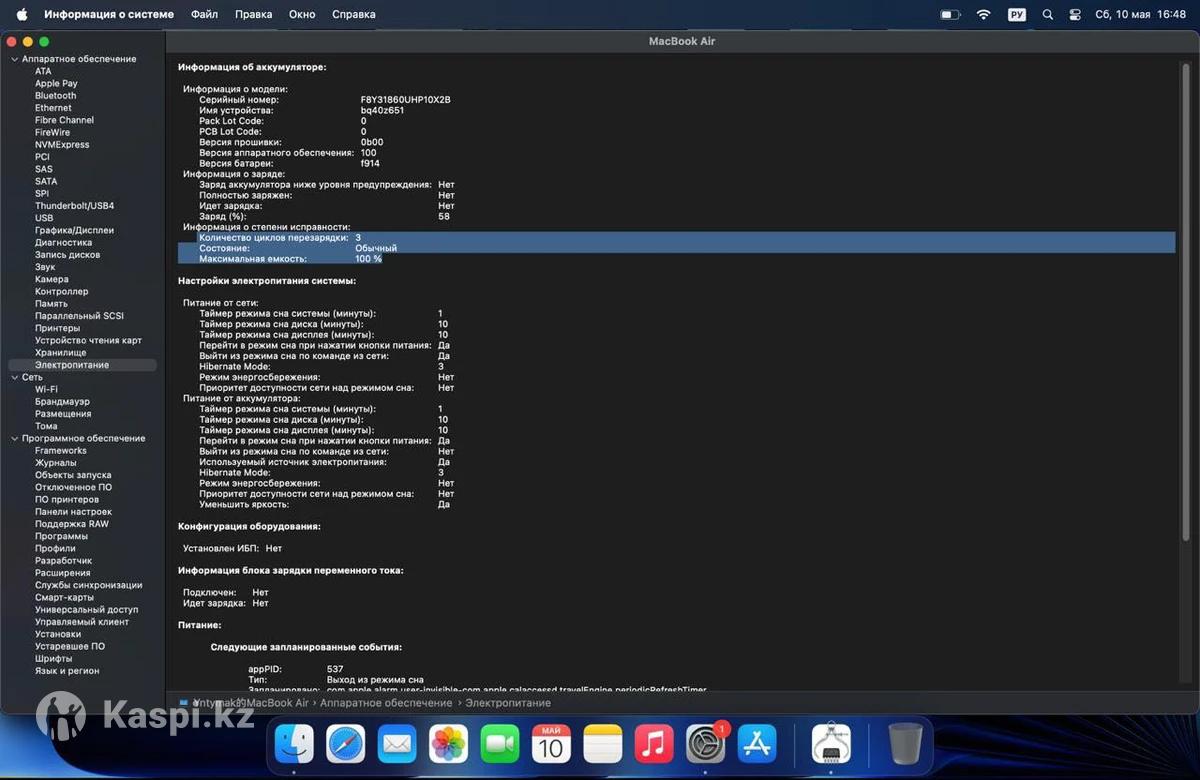Select Диагностика in the sidebar
1200x780 pixels.
(63, 242)
